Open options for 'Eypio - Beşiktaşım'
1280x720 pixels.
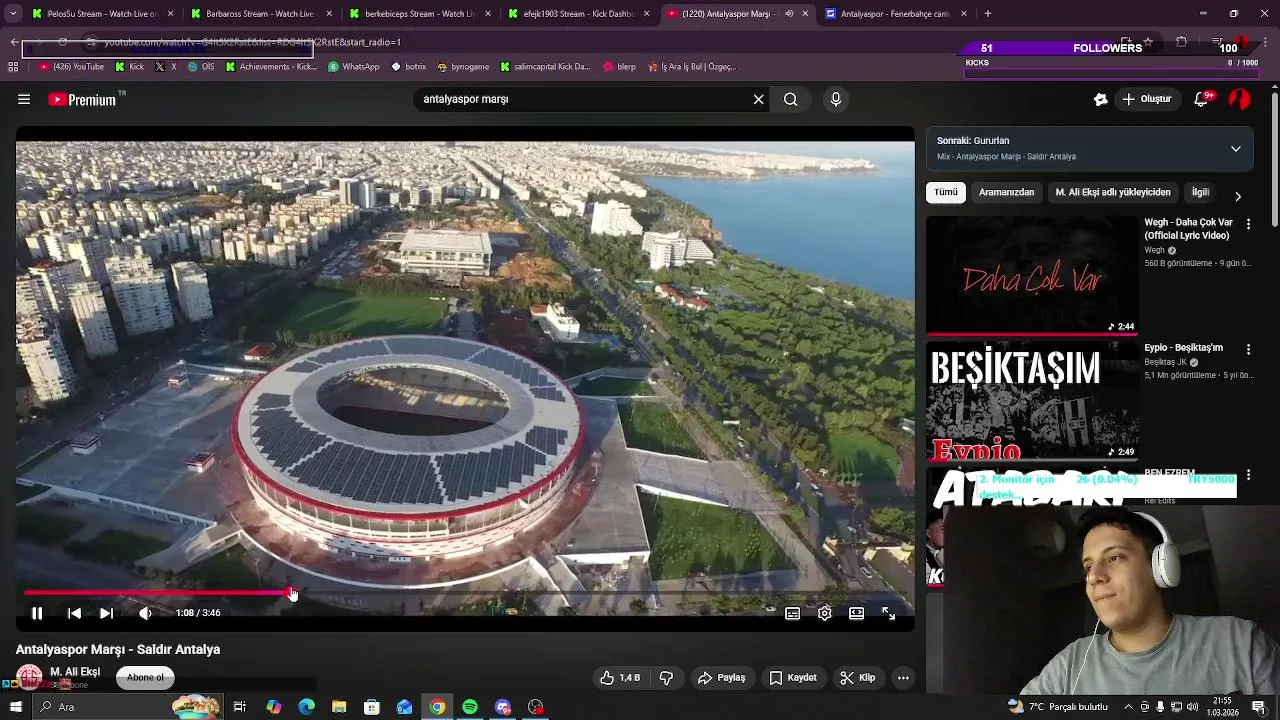coord(1248,349)
